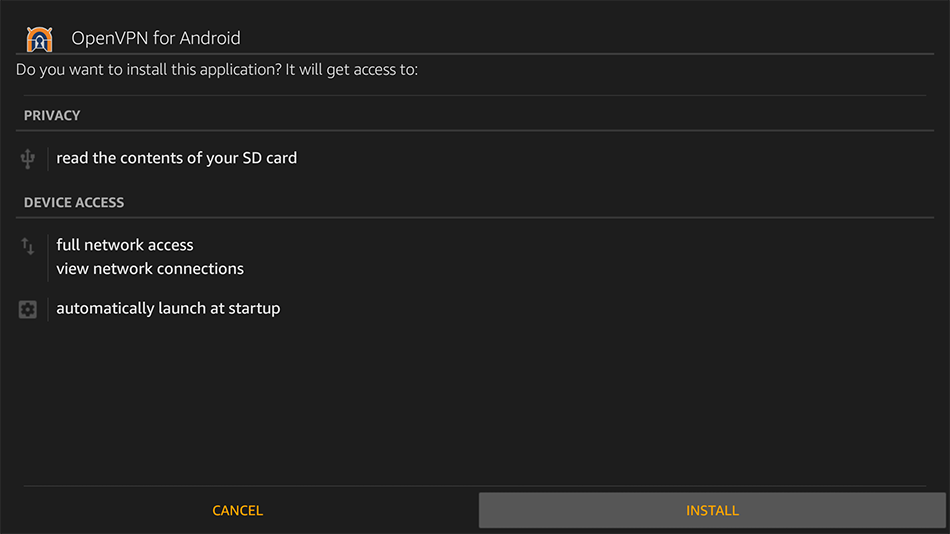Open "read the contents of your SD card" permission

click(176, 158)
